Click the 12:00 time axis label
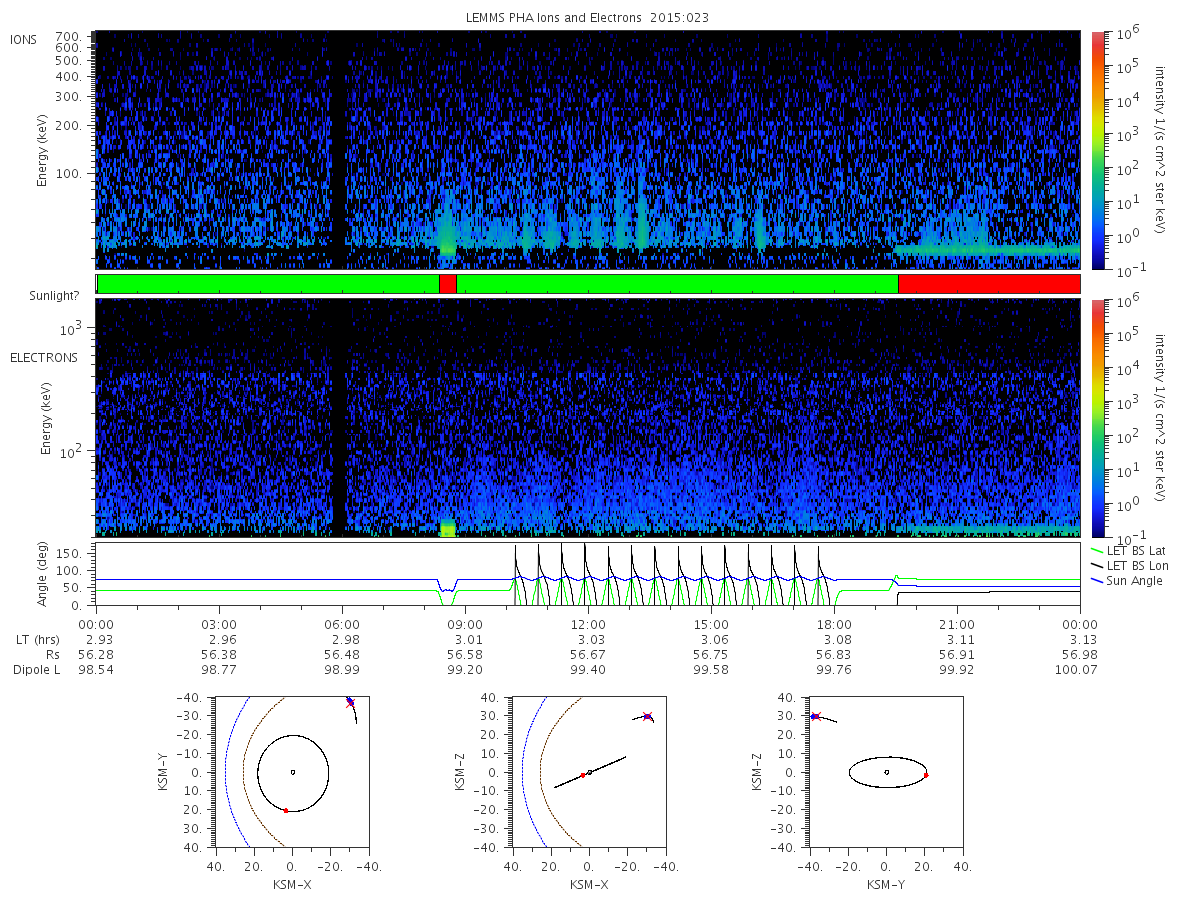 [589, 624]
